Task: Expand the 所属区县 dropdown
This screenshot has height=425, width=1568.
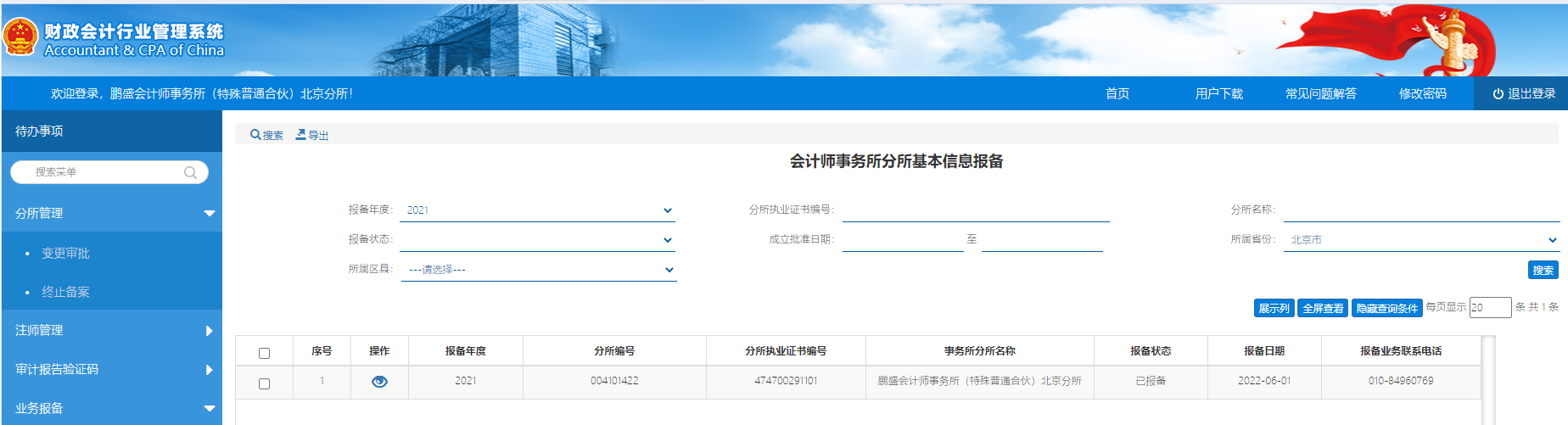Action: (x=538, y=270)
